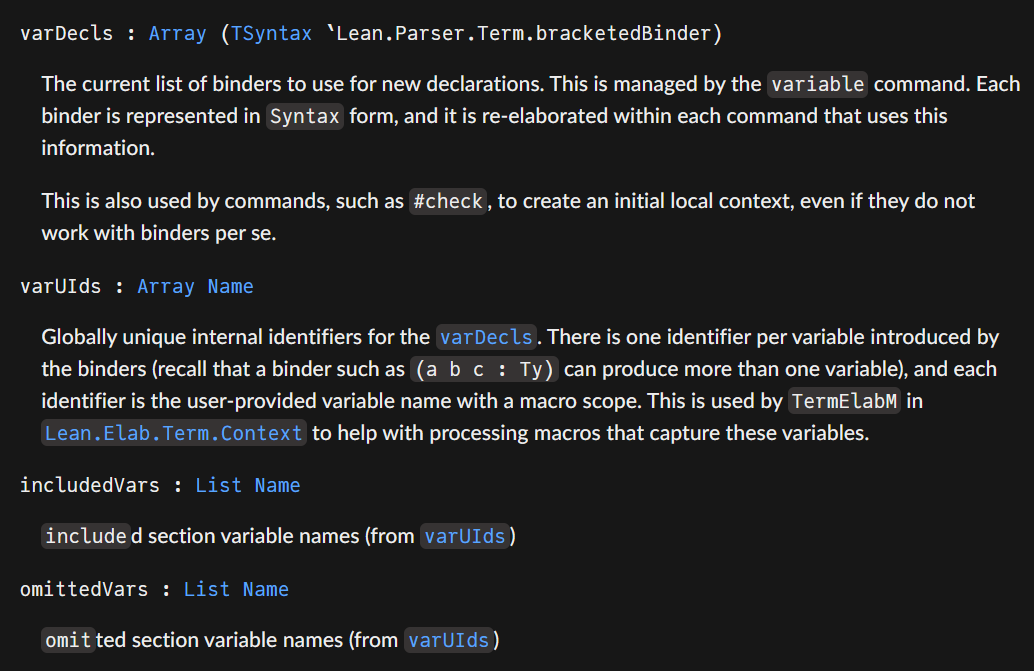Click Name link in varUIds signature

tap(230, 287)
